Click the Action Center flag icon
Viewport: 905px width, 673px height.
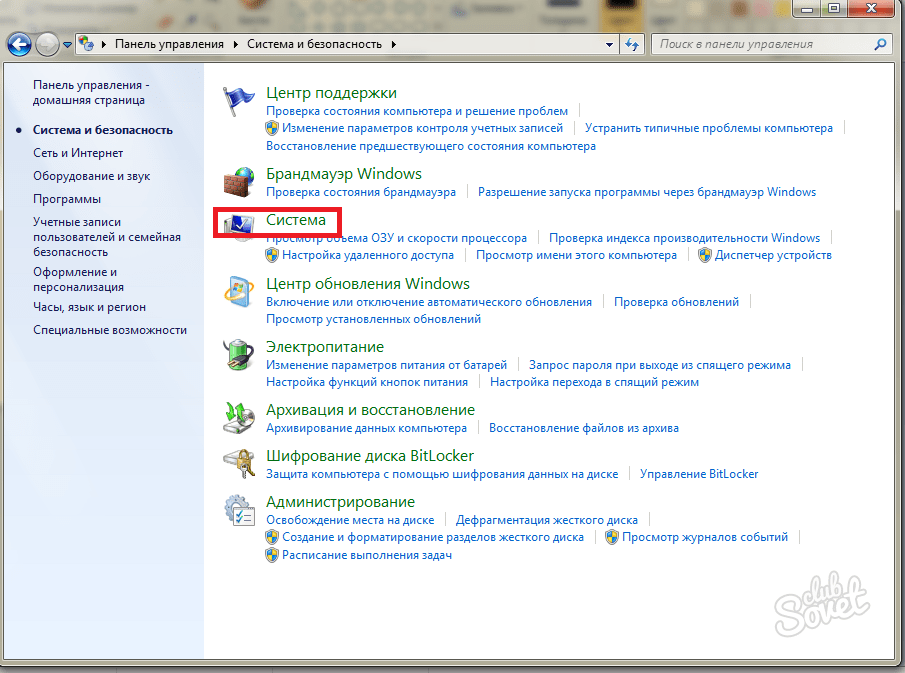(x=239, y=103)
